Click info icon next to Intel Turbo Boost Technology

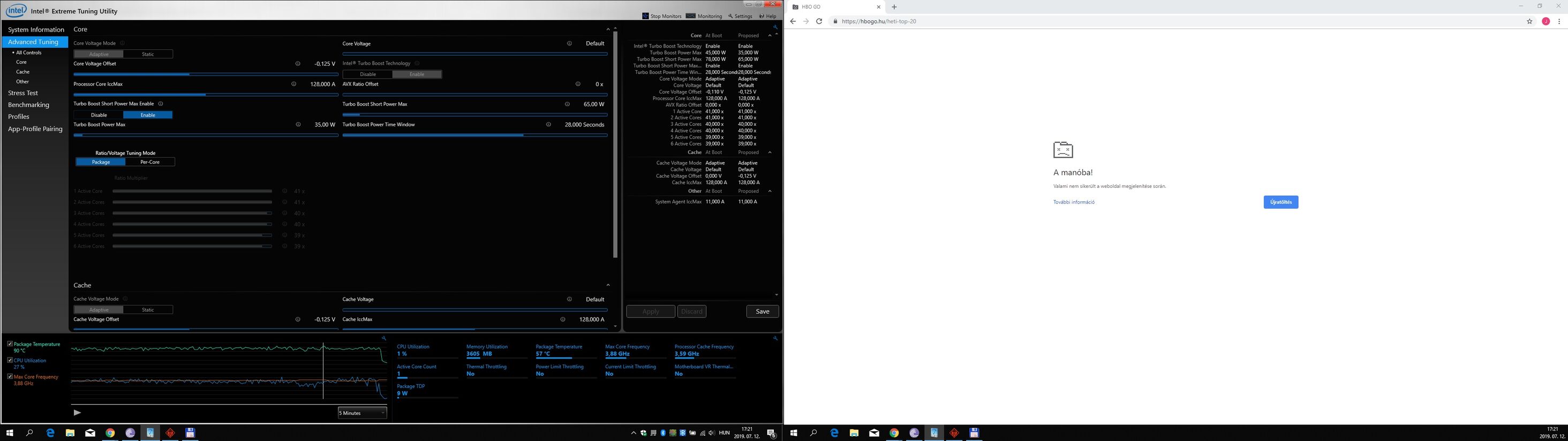click(x=417, y=63)
